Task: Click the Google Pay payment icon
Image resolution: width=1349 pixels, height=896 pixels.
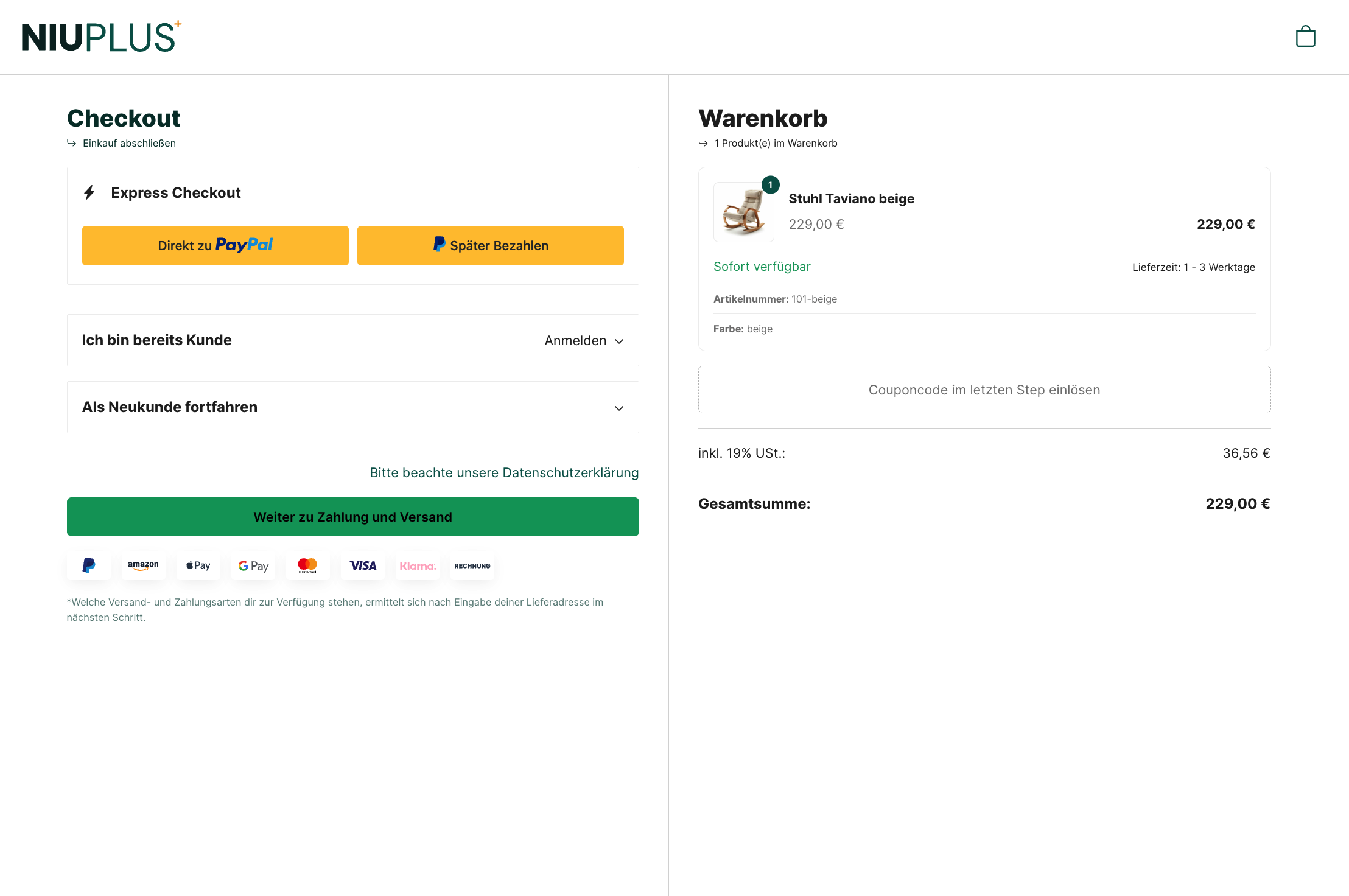Action: (x=253, y=565)
